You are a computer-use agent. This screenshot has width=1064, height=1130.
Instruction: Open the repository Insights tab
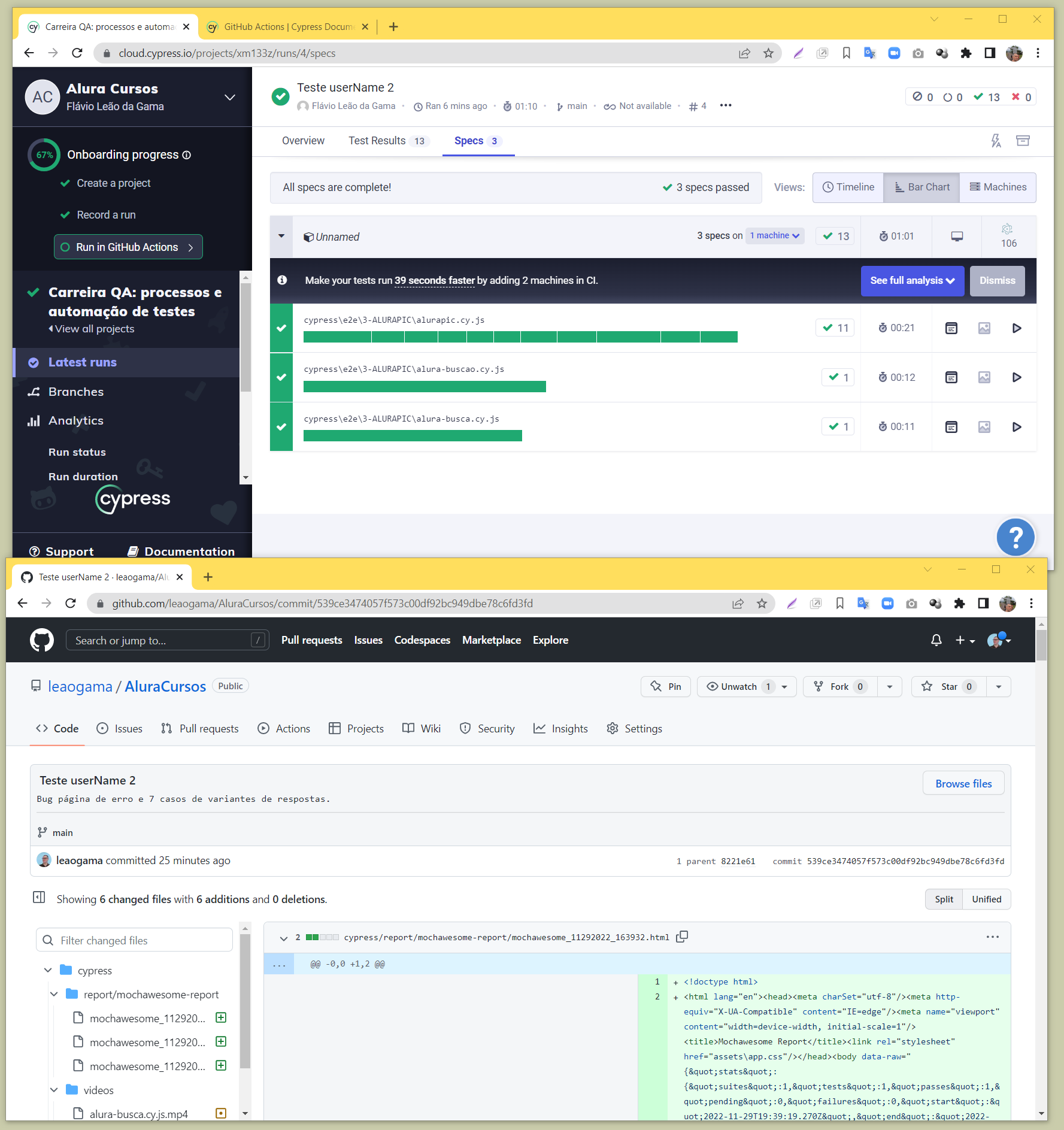(560, 729)
